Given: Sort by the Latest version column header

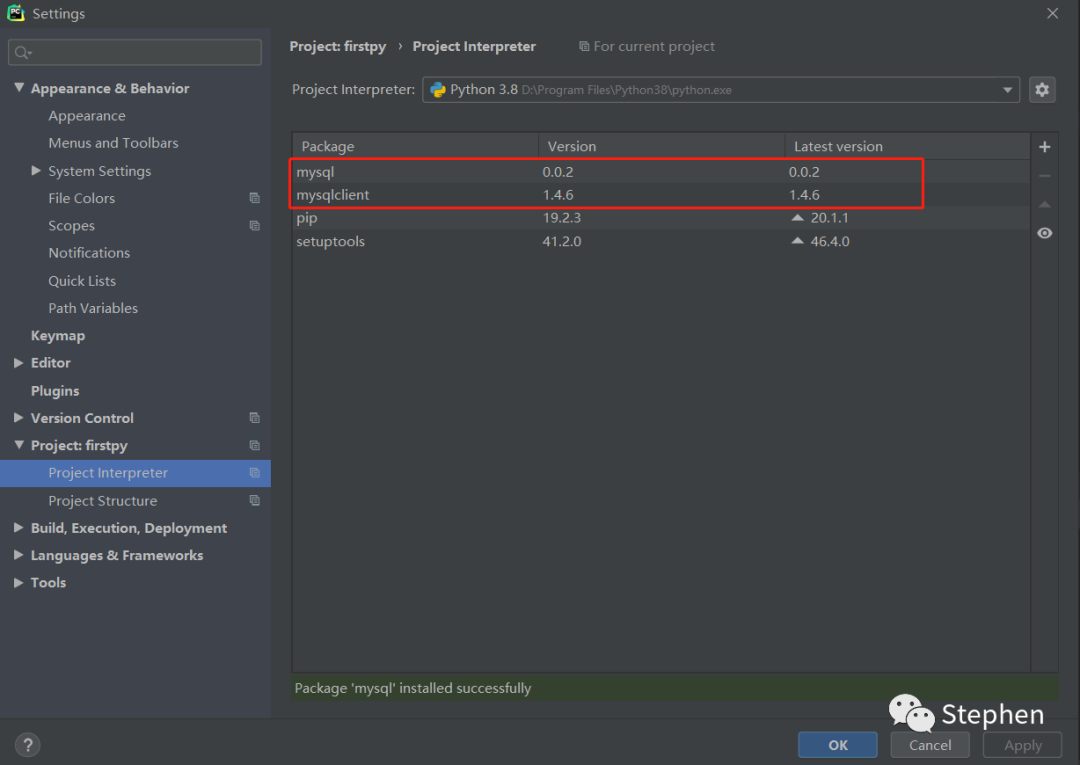Looking at the screenshot, I should click(x=907, y=146).
